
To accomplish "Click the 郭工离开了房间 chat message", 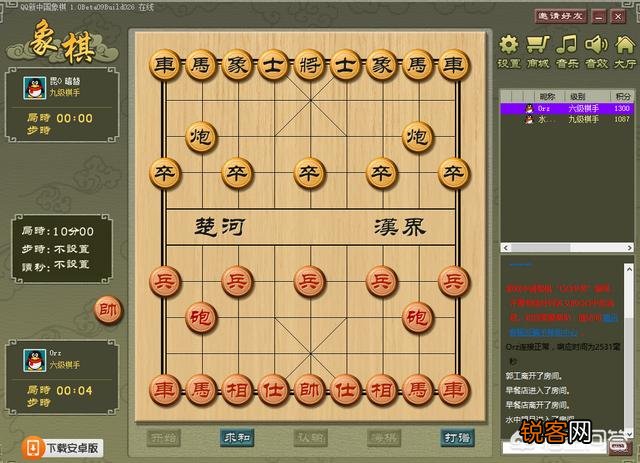I will pos(534,376).
